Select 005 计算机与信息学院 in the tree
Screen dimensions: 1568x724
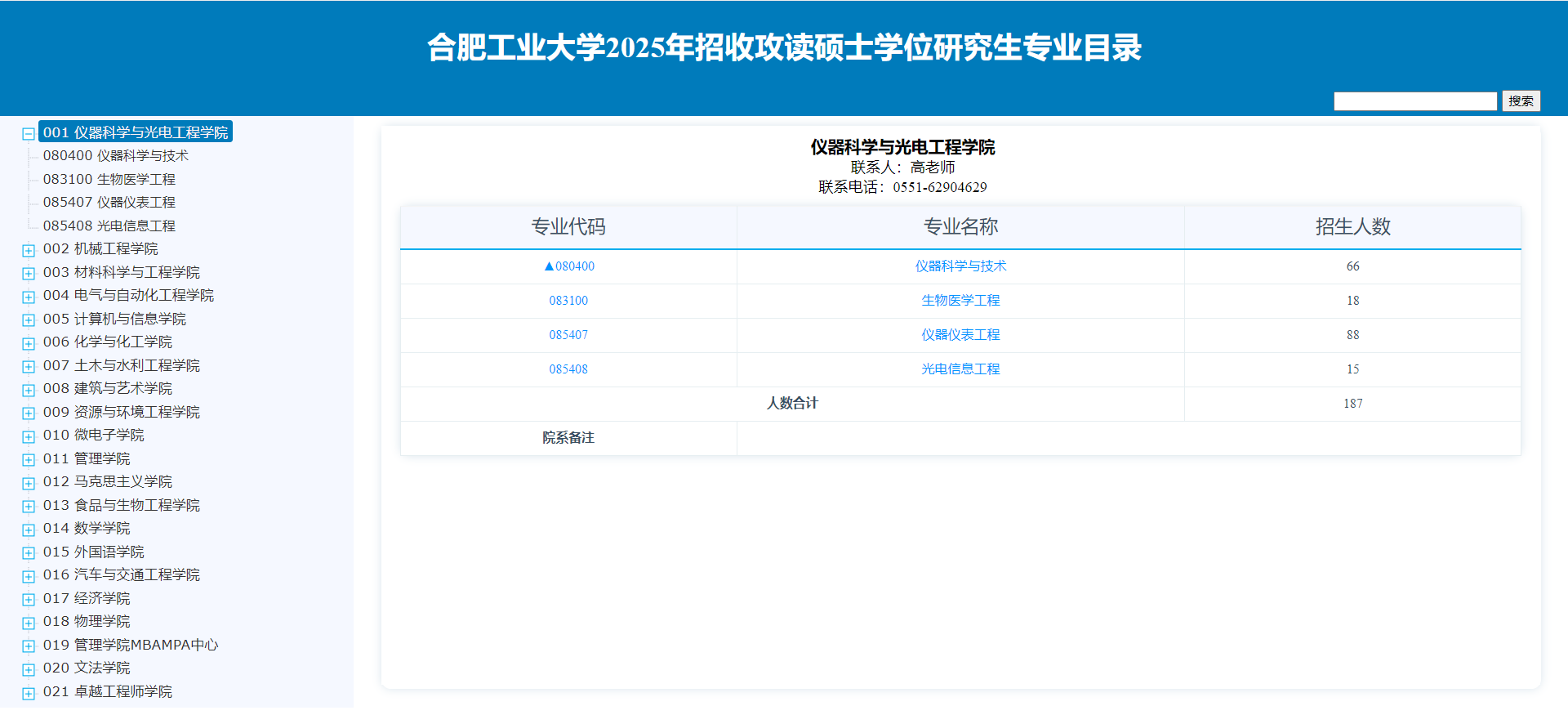pyautogui.click(x=114, y=319)
